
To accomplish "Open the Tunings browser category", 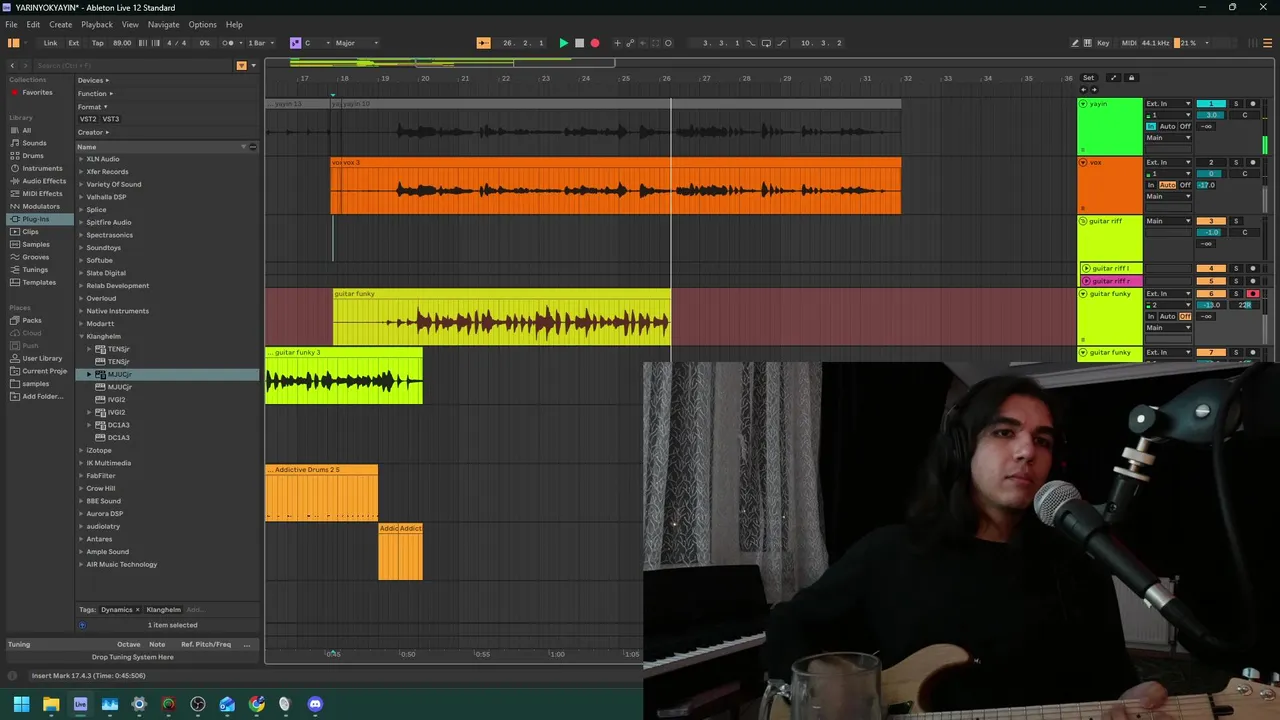I will (x=35, y=269).
